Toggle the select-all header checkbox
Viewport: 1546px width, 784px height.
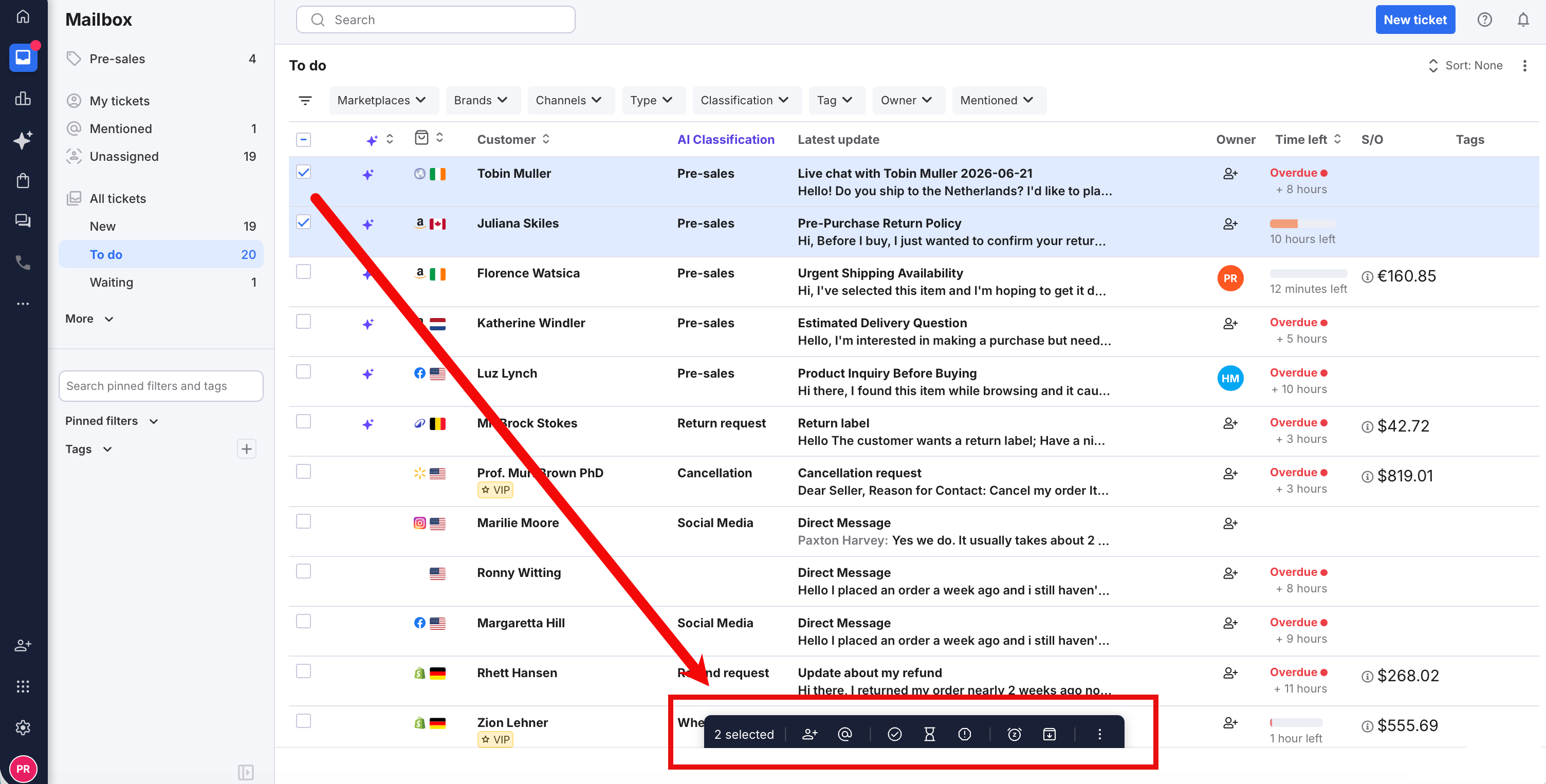[x=304, y=140]
